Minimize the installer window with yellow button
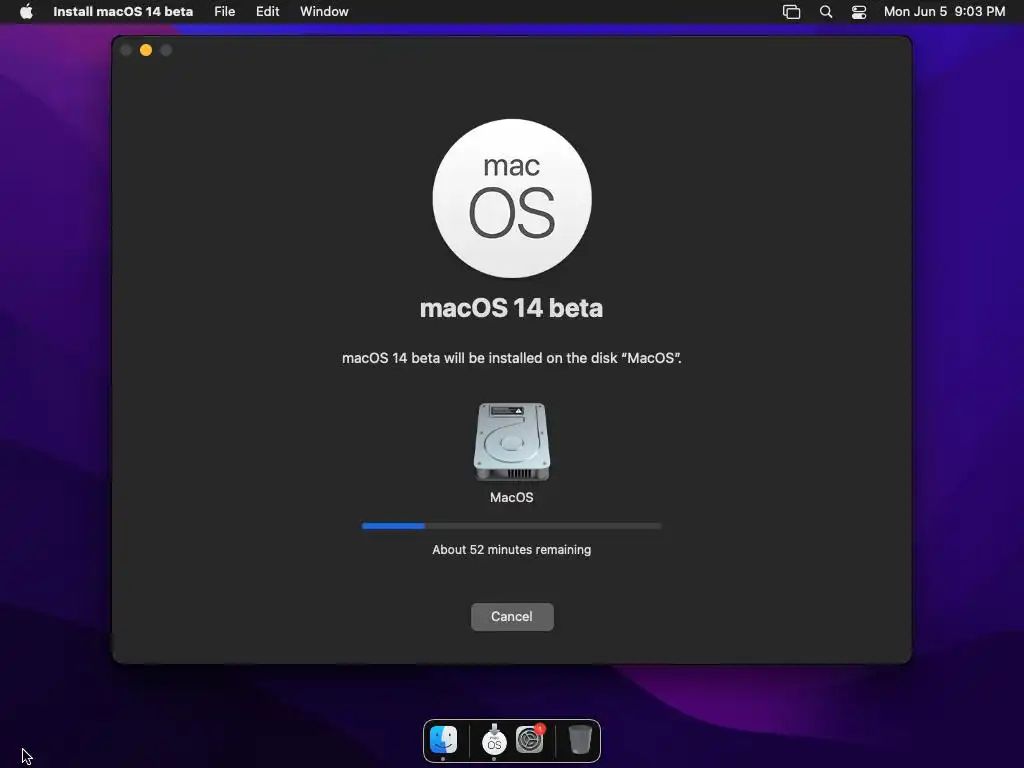Image resolution: width=1024 pixels, height=768 pixels. (146, 50)
